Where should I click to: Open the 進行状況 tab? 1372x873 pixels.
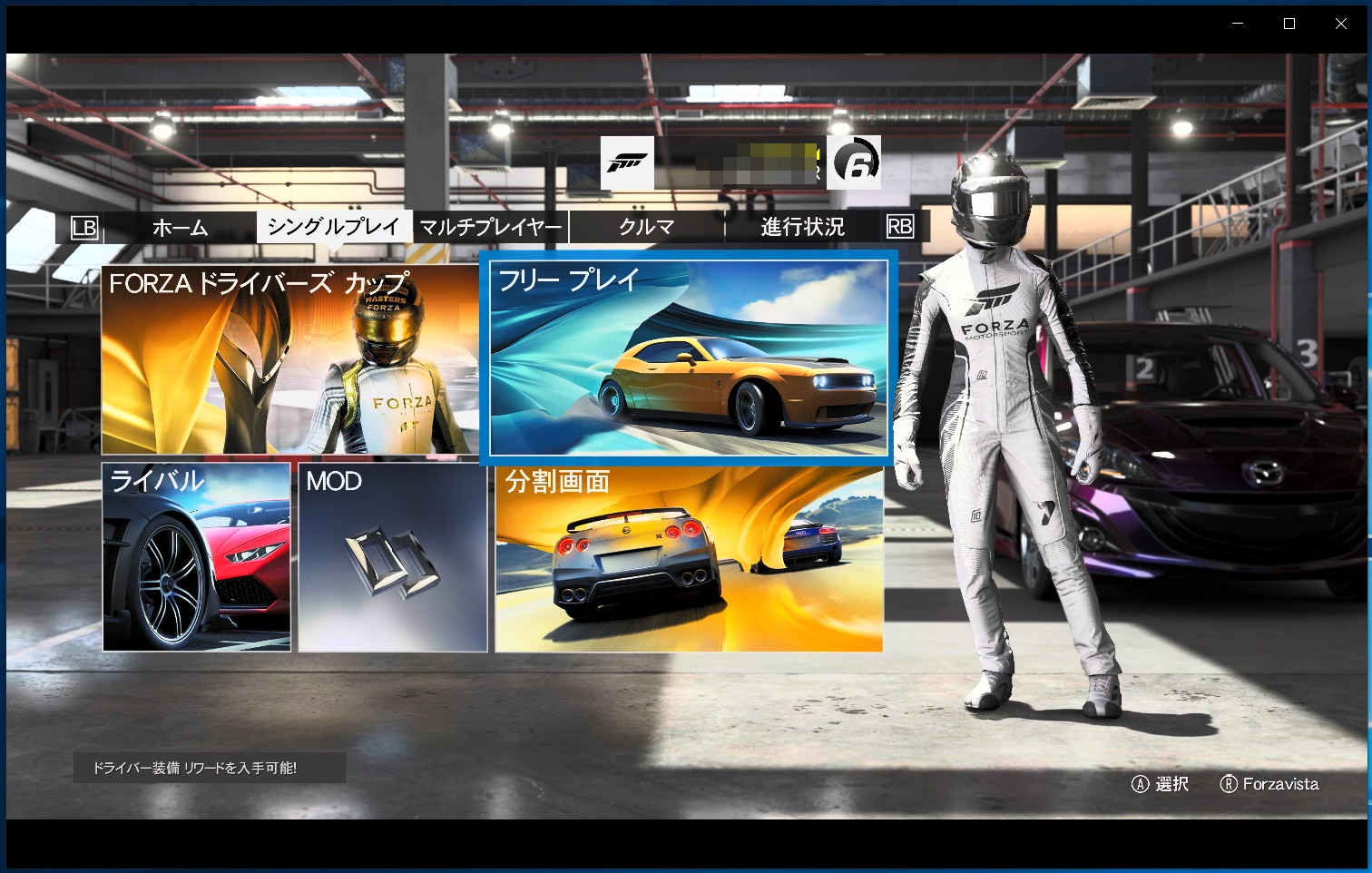pos(803,227)
